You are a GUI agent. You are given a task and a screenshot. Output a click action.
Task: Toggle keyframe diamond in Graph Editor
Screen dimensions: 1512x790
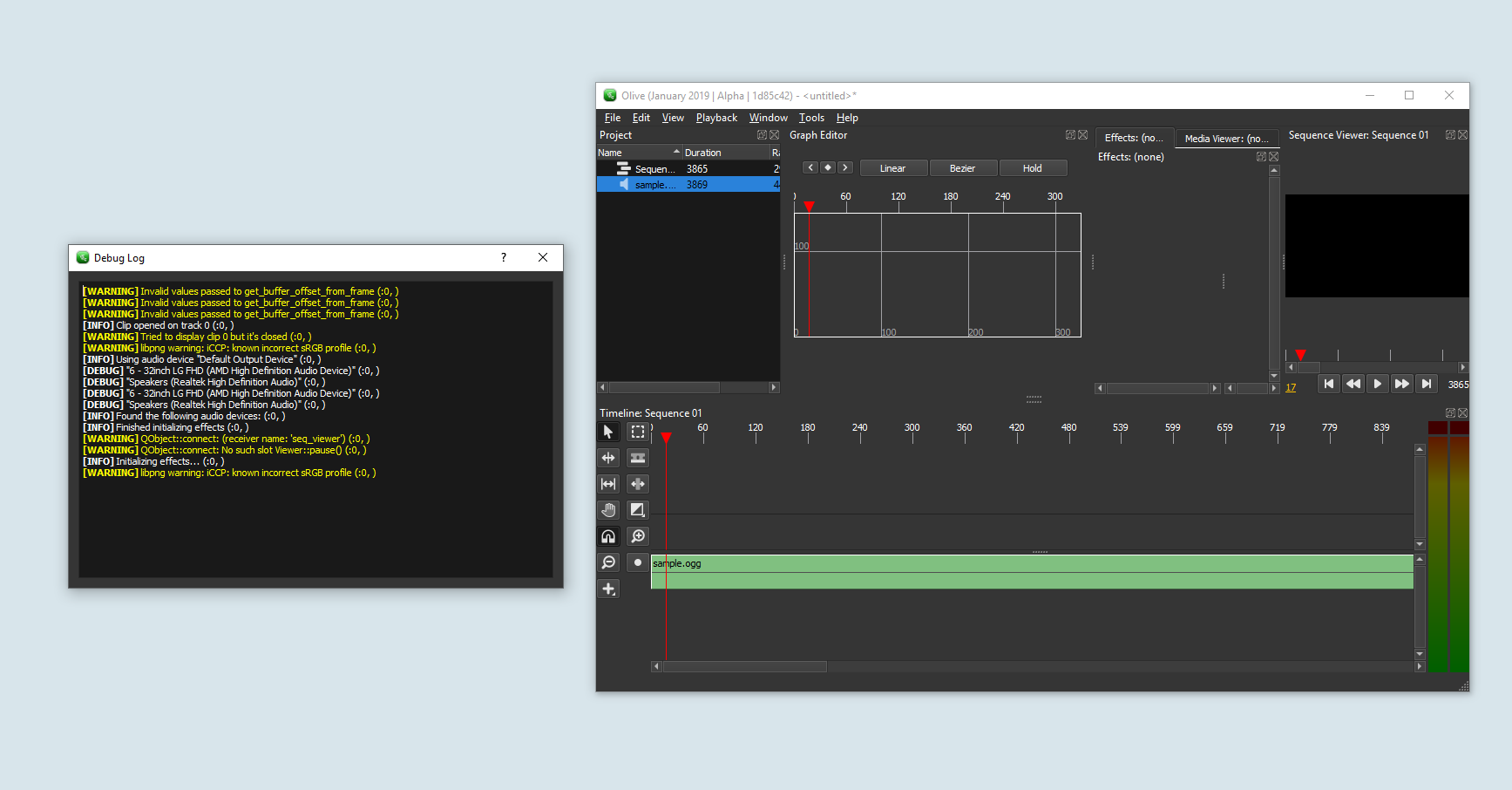click(x=828, y=167)
